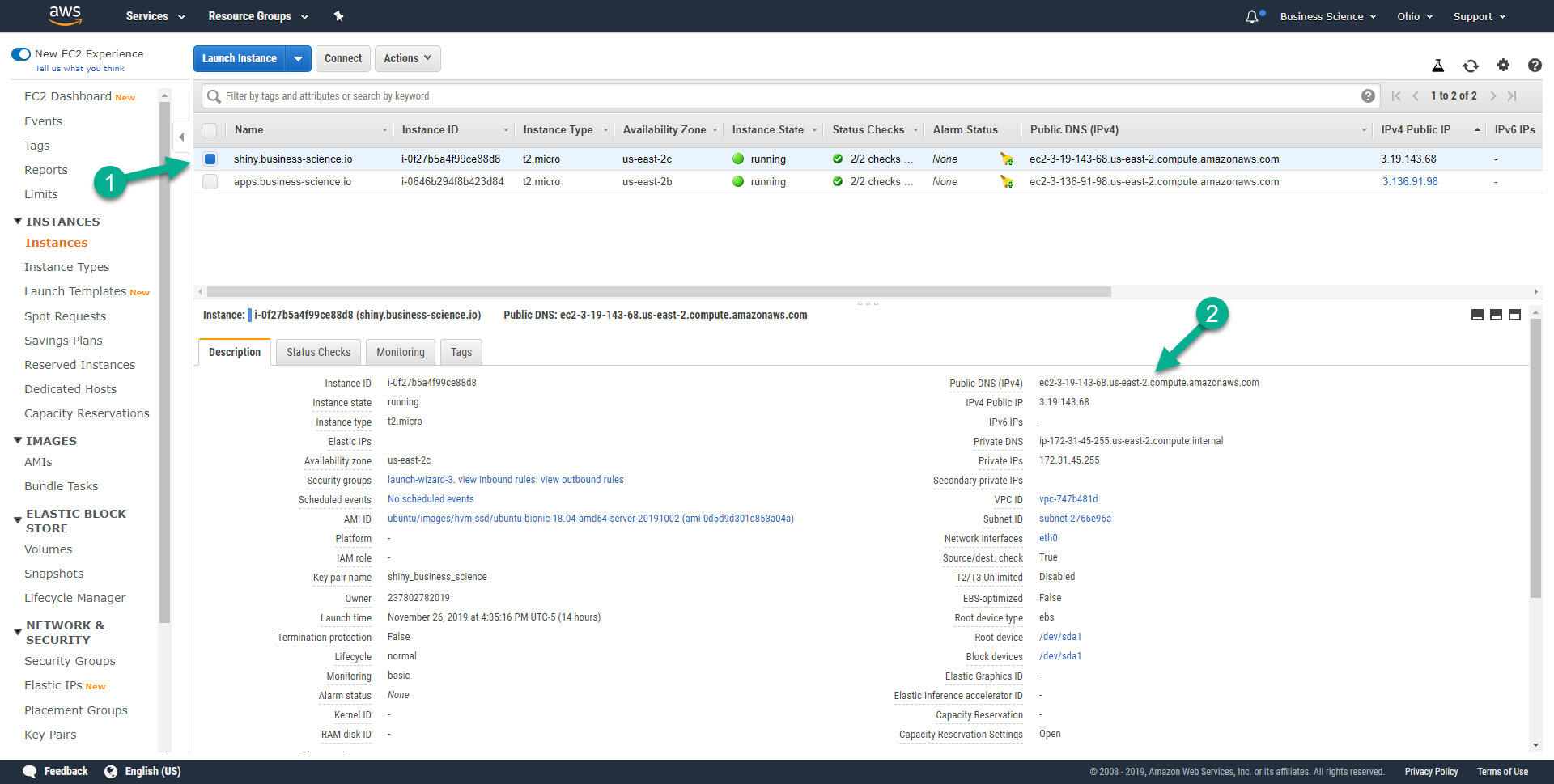Open the Support menu
Screen dimensions: 1554x784
click(1480, 16)
